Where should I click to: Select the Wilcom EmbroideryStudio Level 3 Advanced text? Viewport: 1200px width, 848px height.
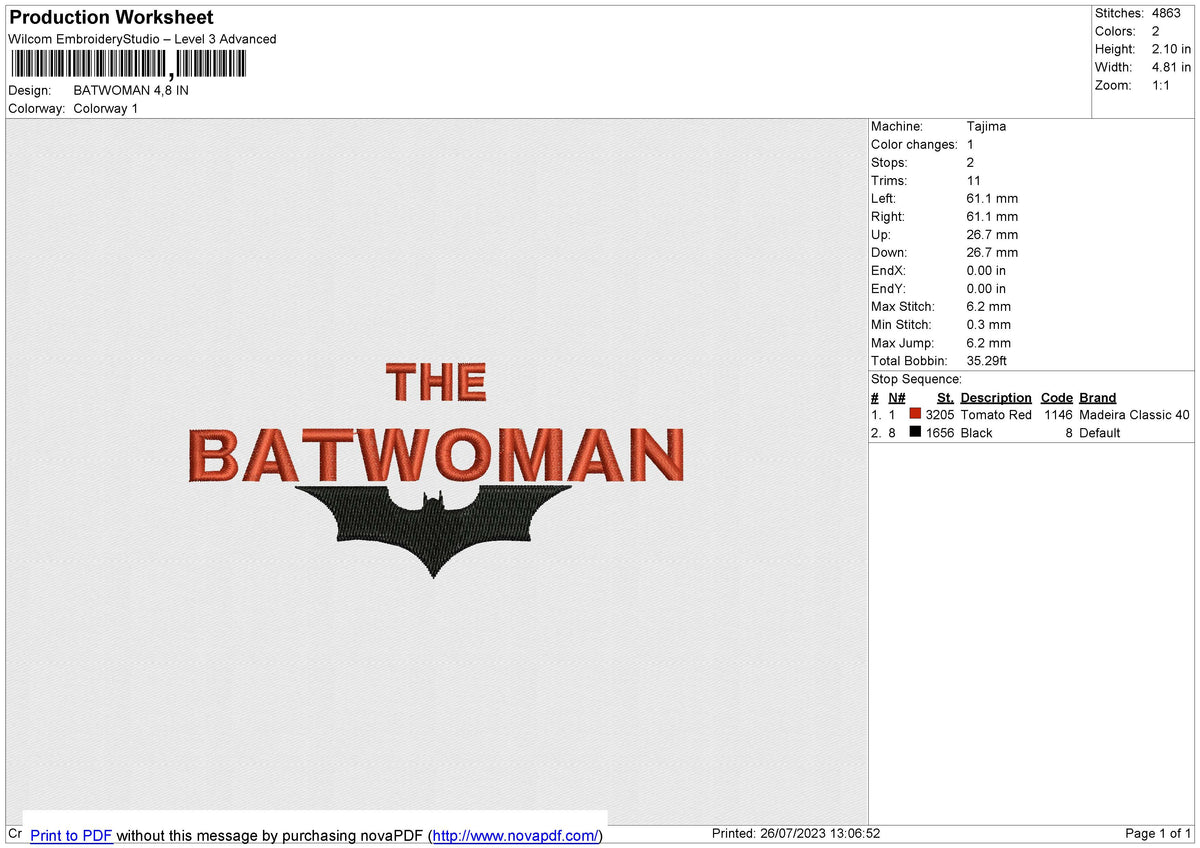tap(142, 39)
